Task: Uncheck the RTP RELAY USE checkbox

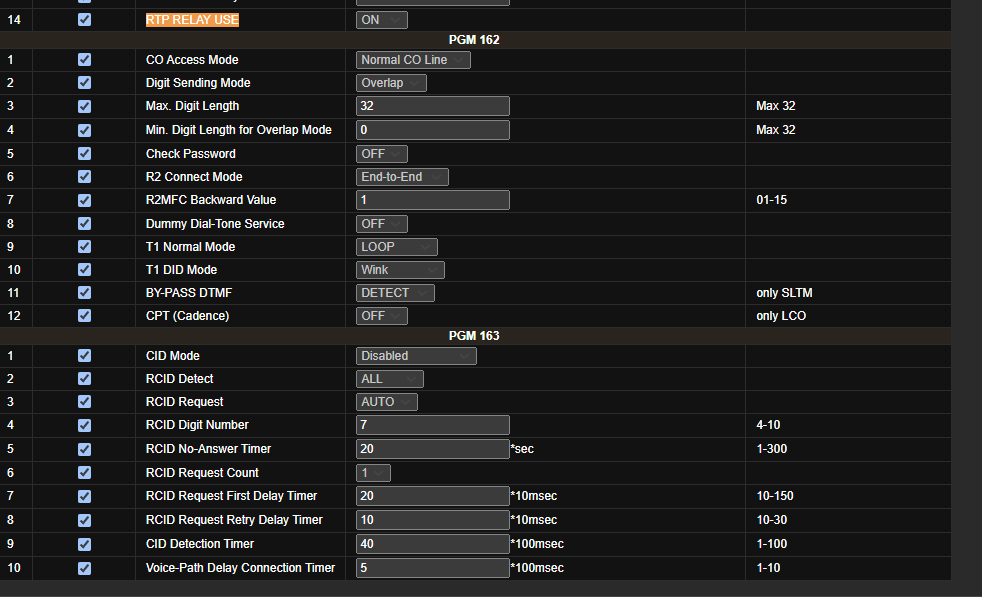Action: click(x=84, y=20)
